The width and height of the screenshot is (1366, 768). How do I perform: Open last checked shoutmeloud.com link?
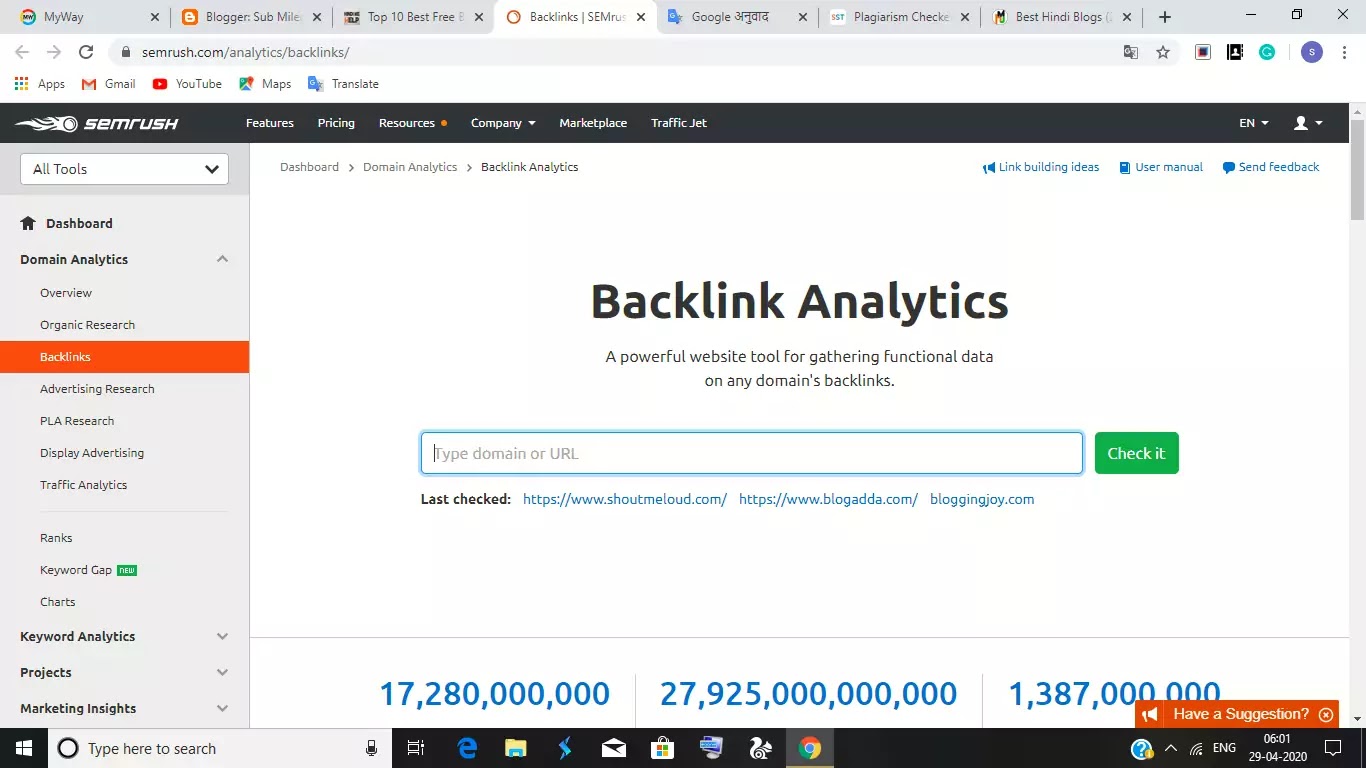tap(625, 499)
